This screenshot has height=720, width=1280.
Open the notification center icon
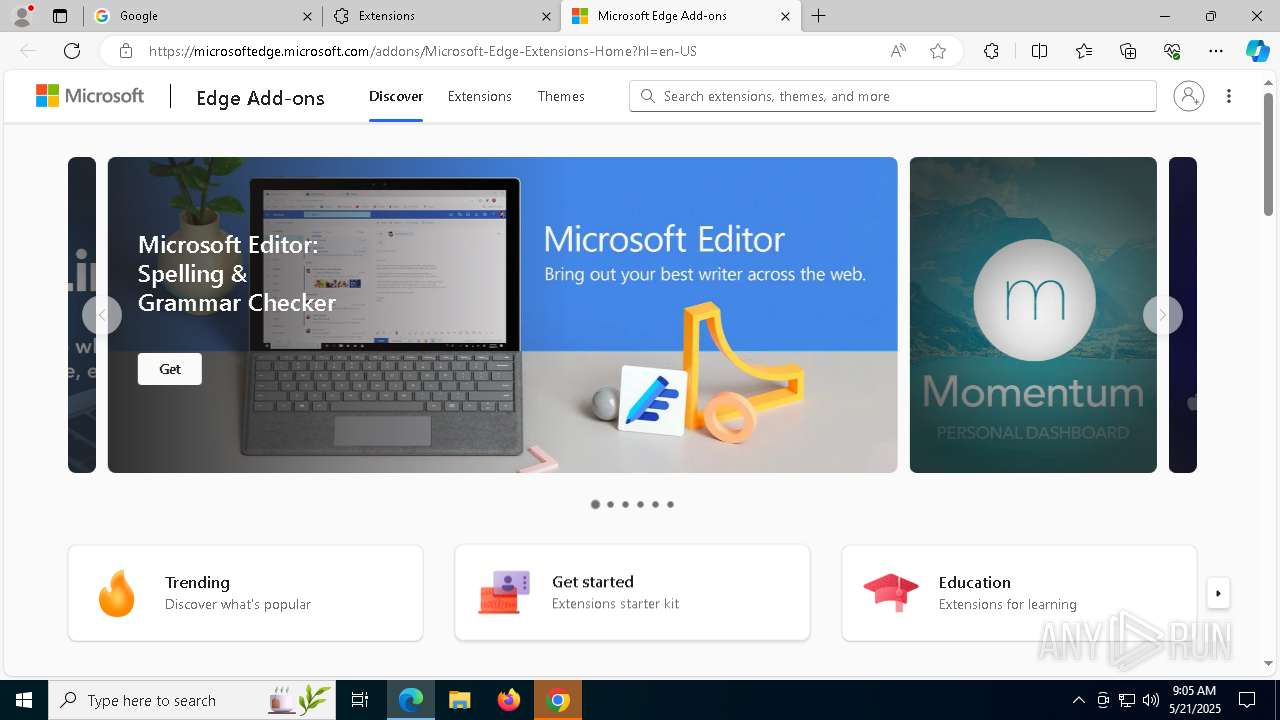click(x=1248, y=700)
